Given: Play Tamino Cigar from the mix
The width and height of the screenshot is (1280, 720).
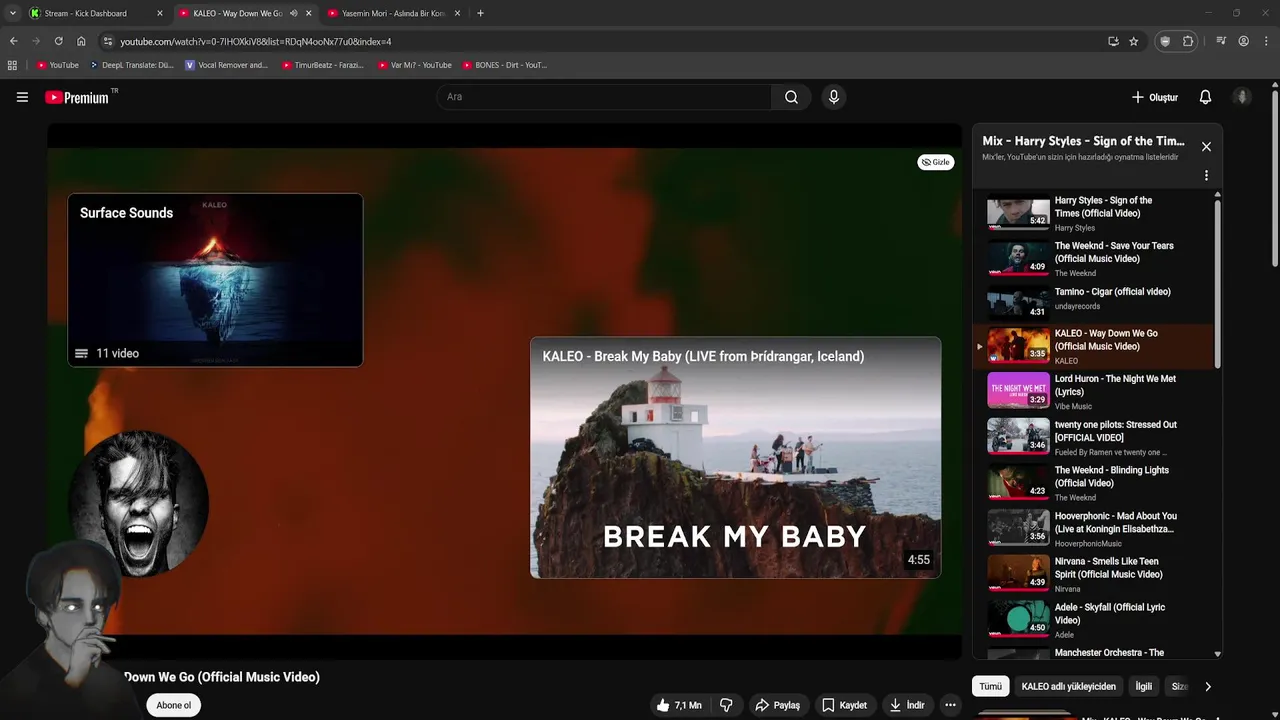Looking at the screenshot, I should click(x=1092, y=300).
